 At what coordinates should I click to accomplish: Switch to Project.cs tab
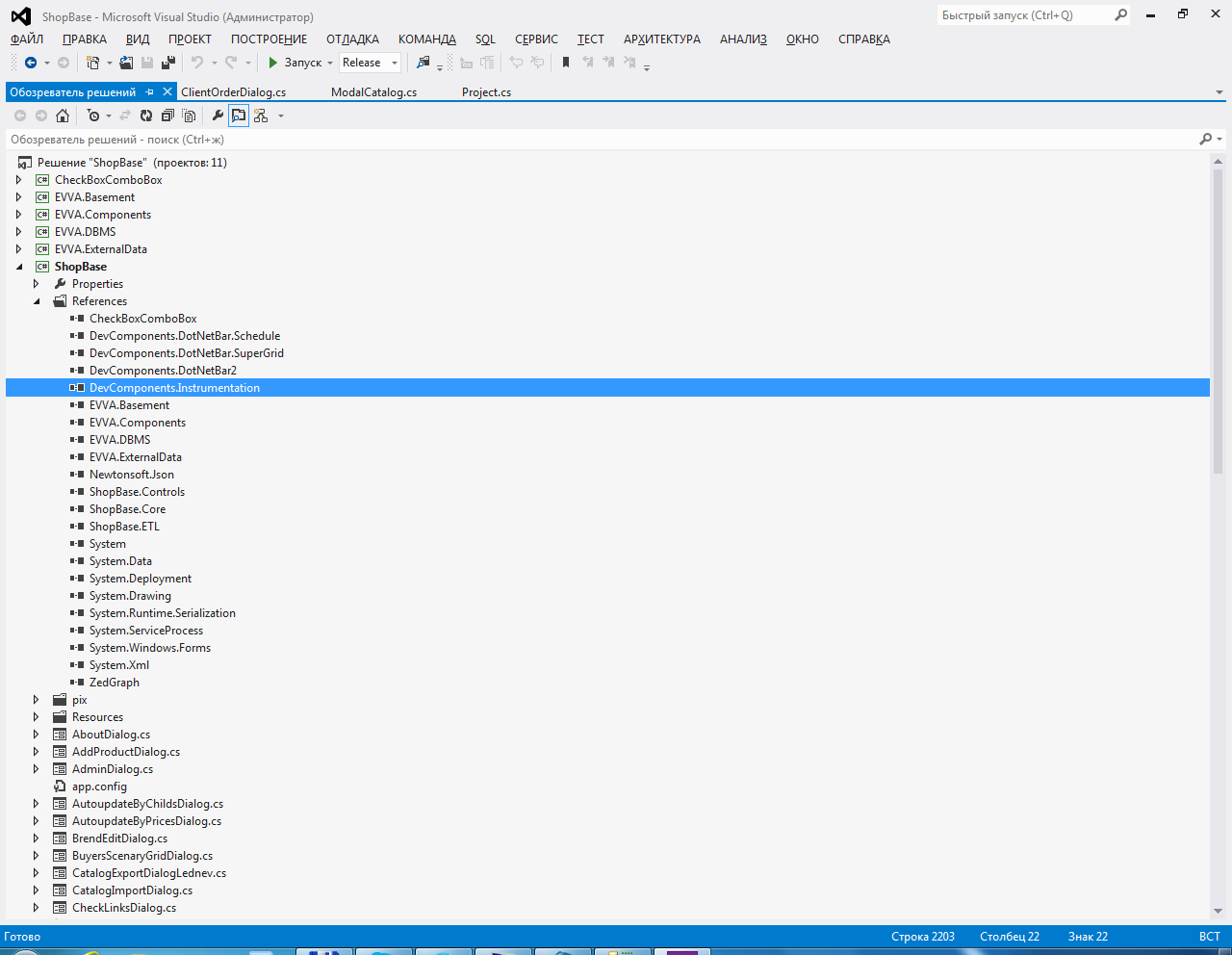click(x=486, y=92)
